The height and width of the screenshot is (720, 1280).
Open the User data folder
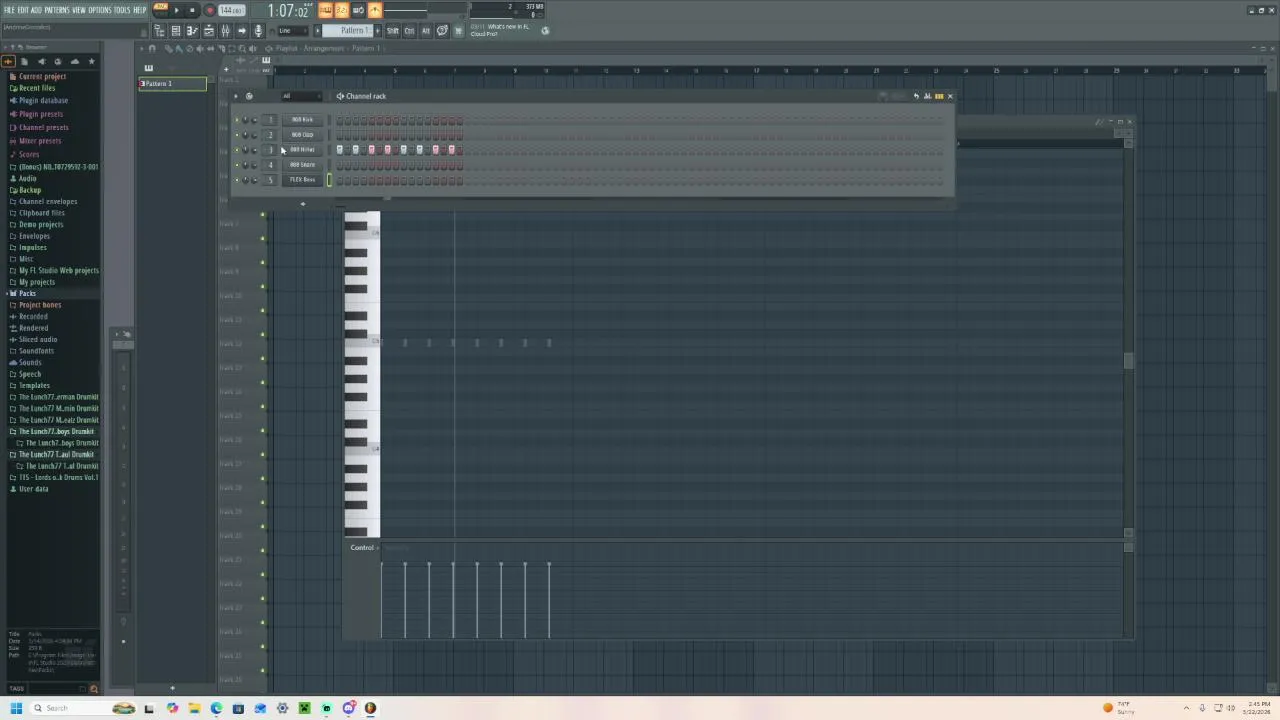click(33, 489)
